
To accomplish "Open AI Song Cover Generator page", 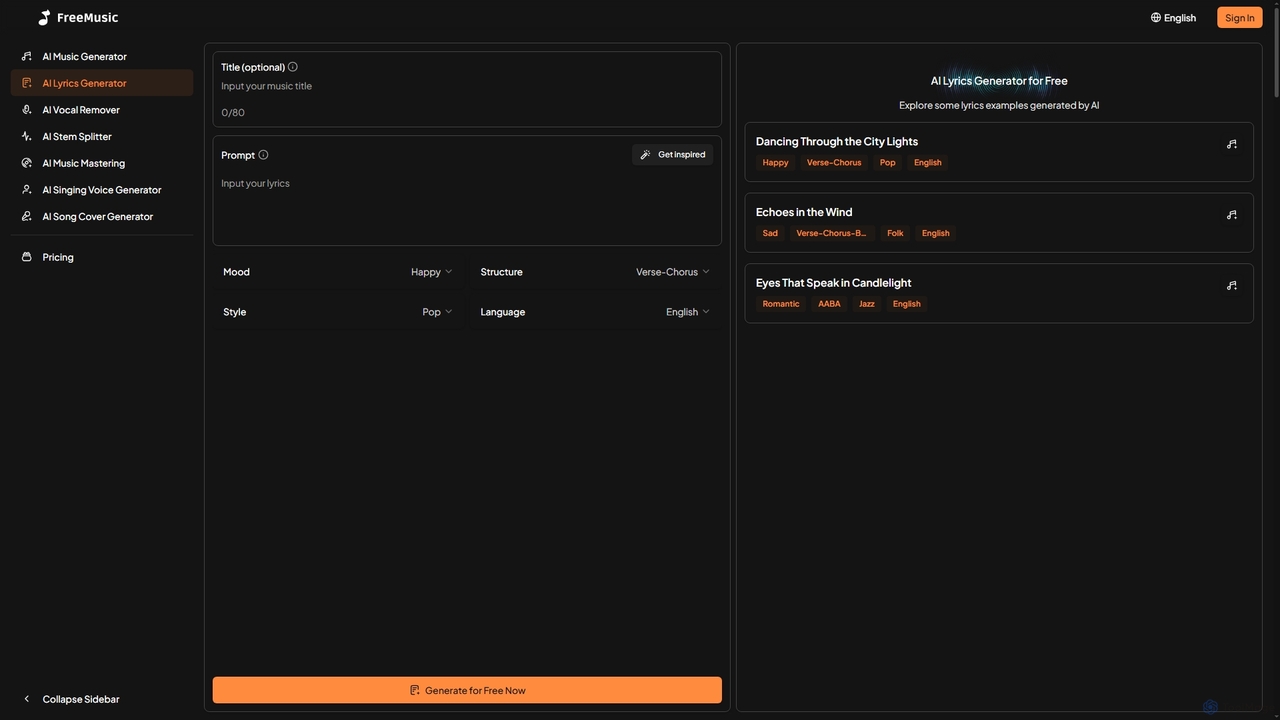I will point(102,216).
